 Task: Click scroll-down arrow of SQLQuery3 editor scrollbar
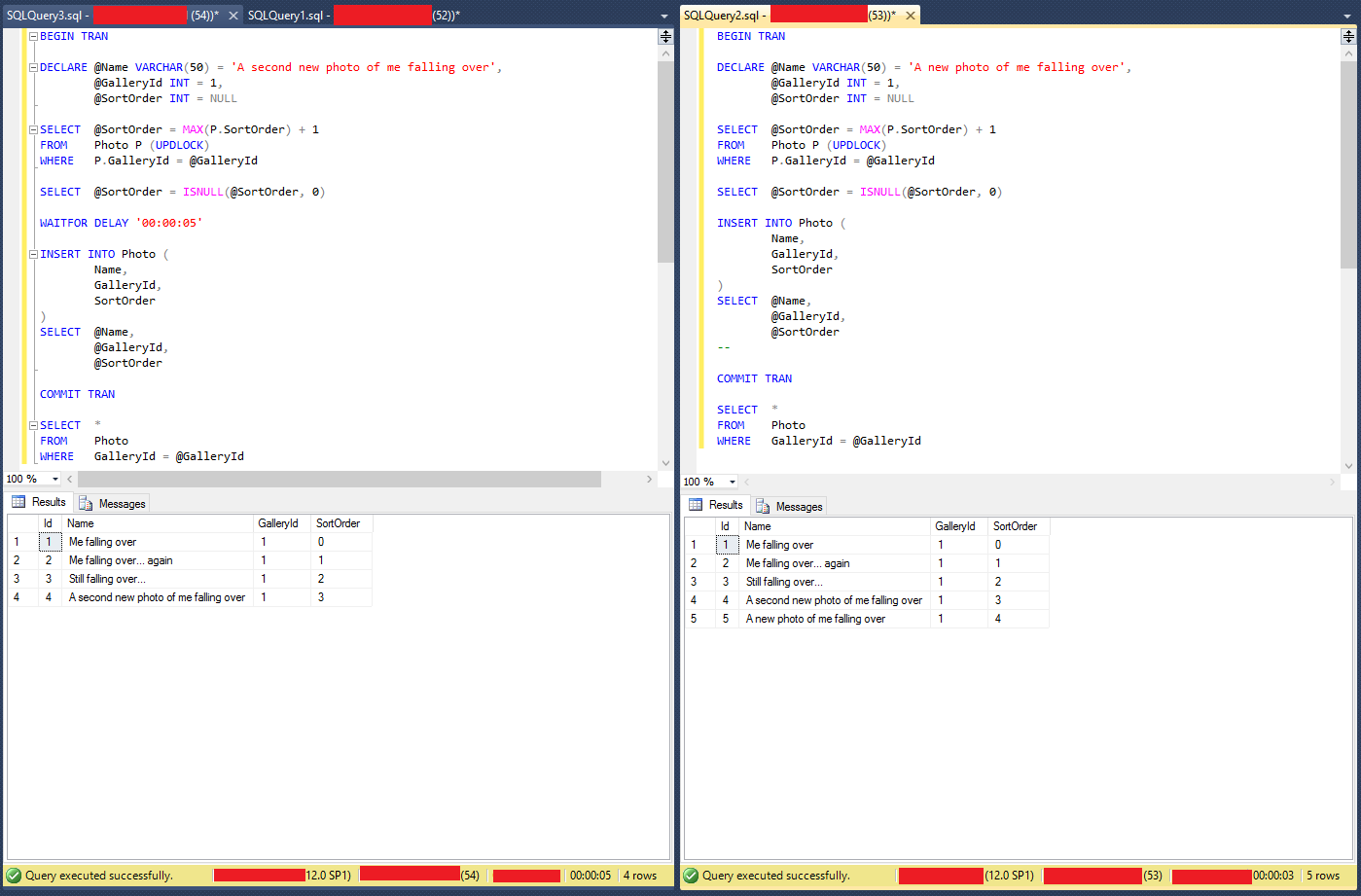(x=665, y=463)
